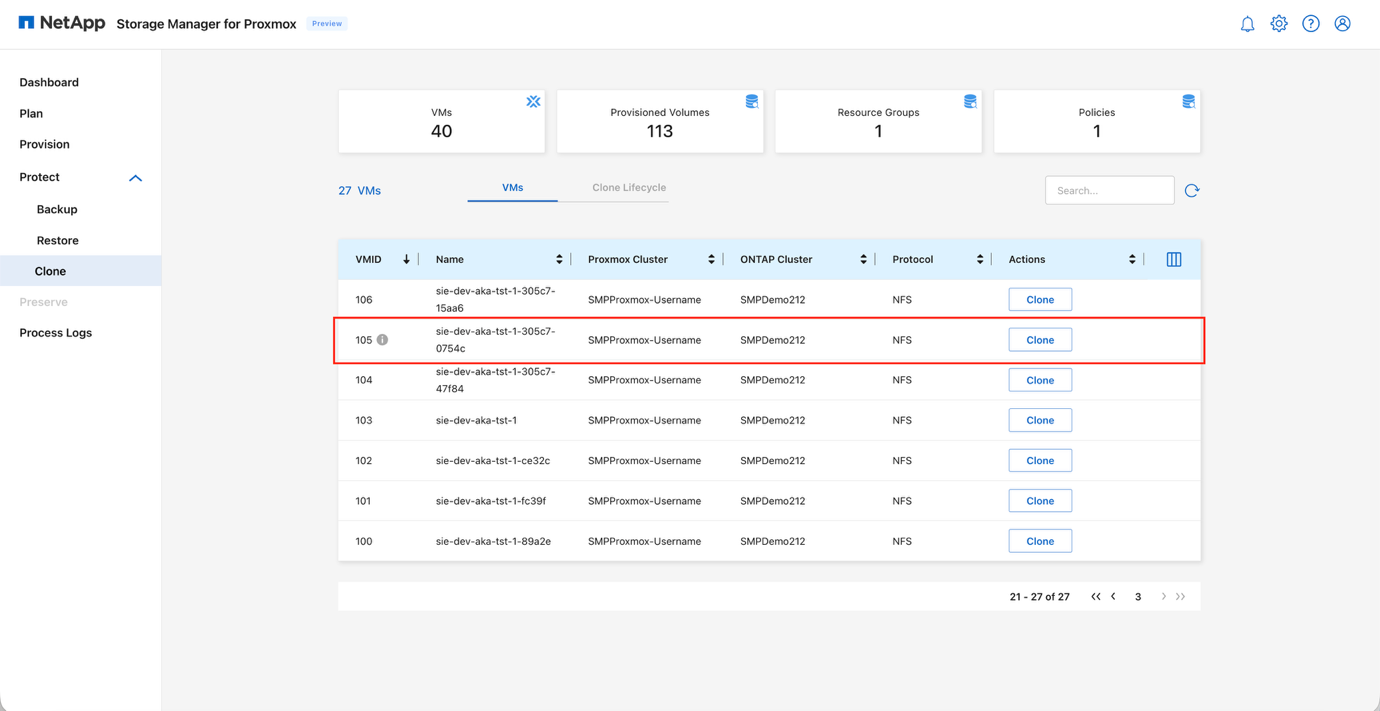Click the NetApp logo
This screenshot has width=1380, height=711.
(60, 23)
